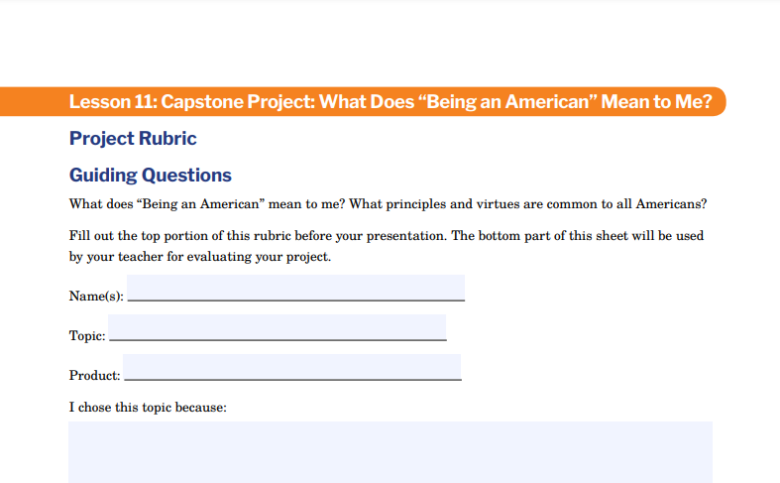Click the Product input field
Viewport: 780px width, 483px height.
[291, 368]
